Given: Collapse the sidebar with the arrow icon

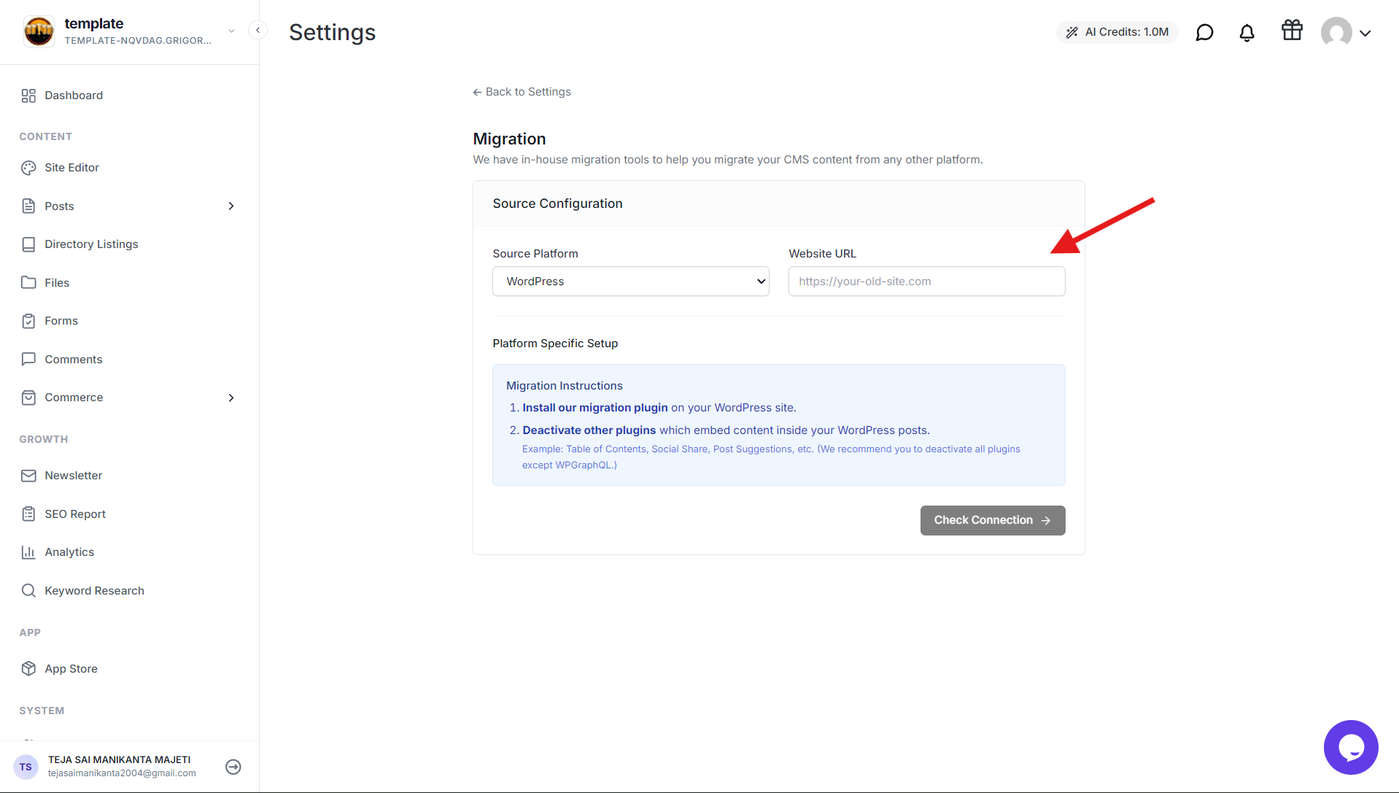Looking at the screenshot, I should tap(258, 30).
